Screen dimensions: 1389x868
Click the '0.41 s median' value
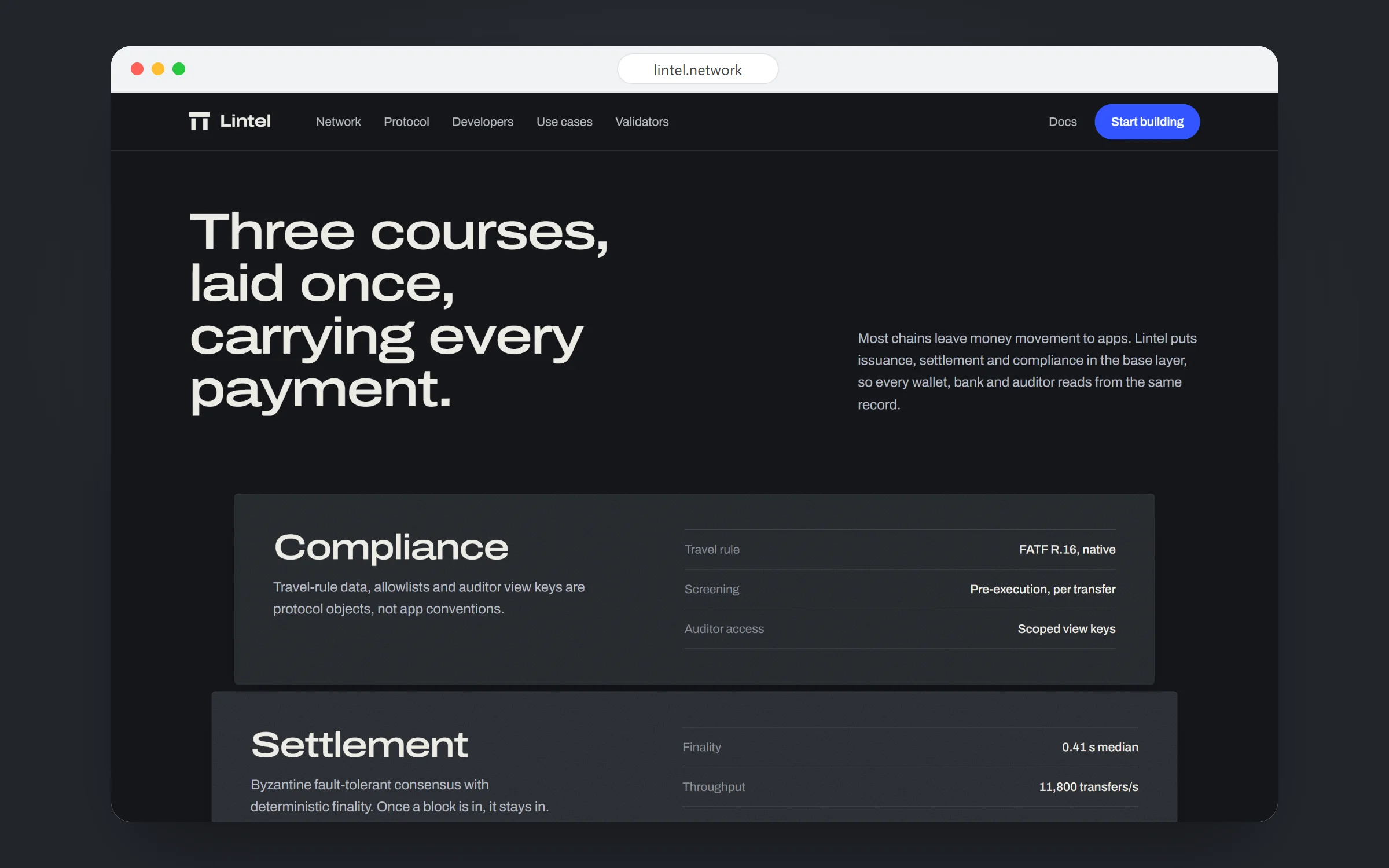pyautogui.click(x=1100, y=747)
